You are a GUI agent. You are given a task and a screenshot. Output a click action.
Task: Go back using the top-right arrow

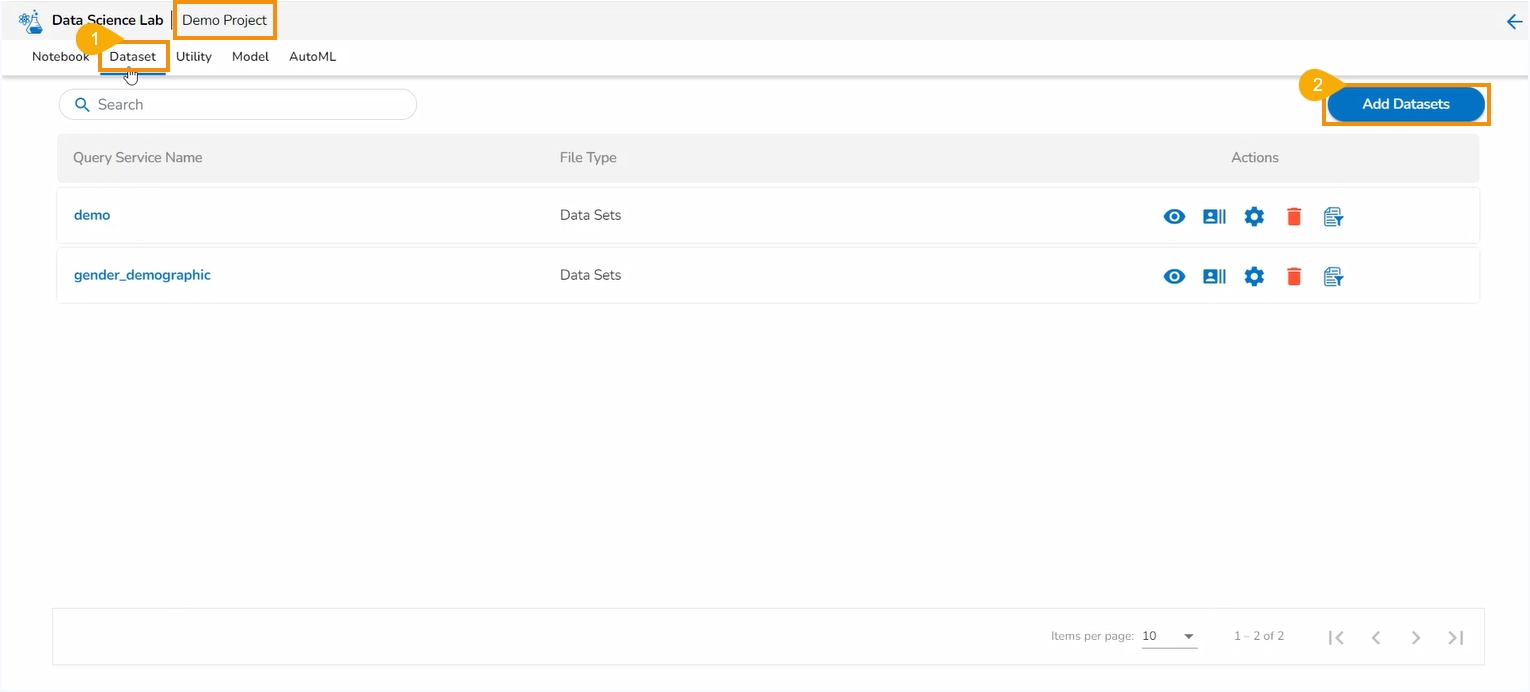tap(1514, 21)
